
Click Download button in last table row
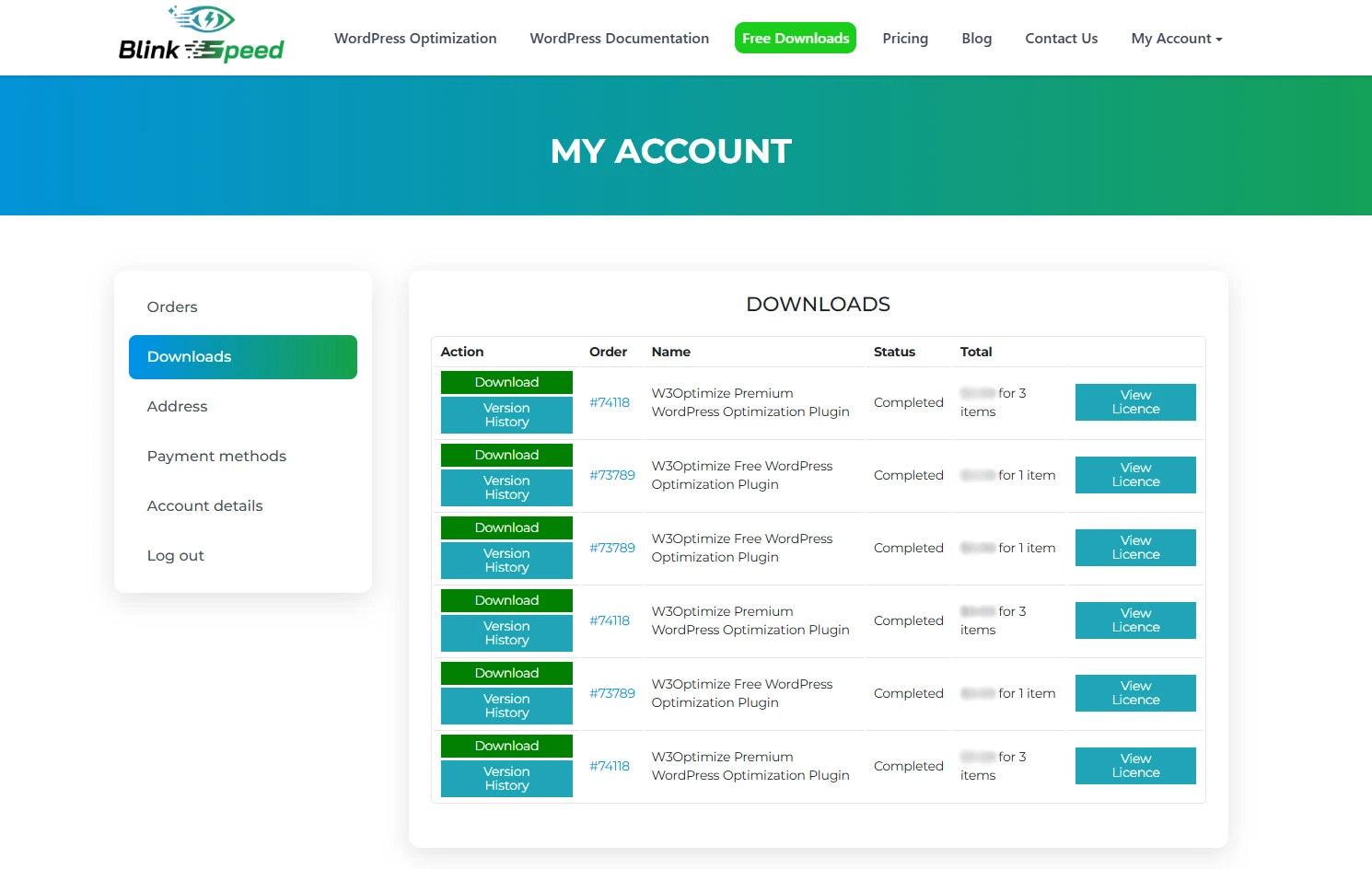[x=506, y=746]
